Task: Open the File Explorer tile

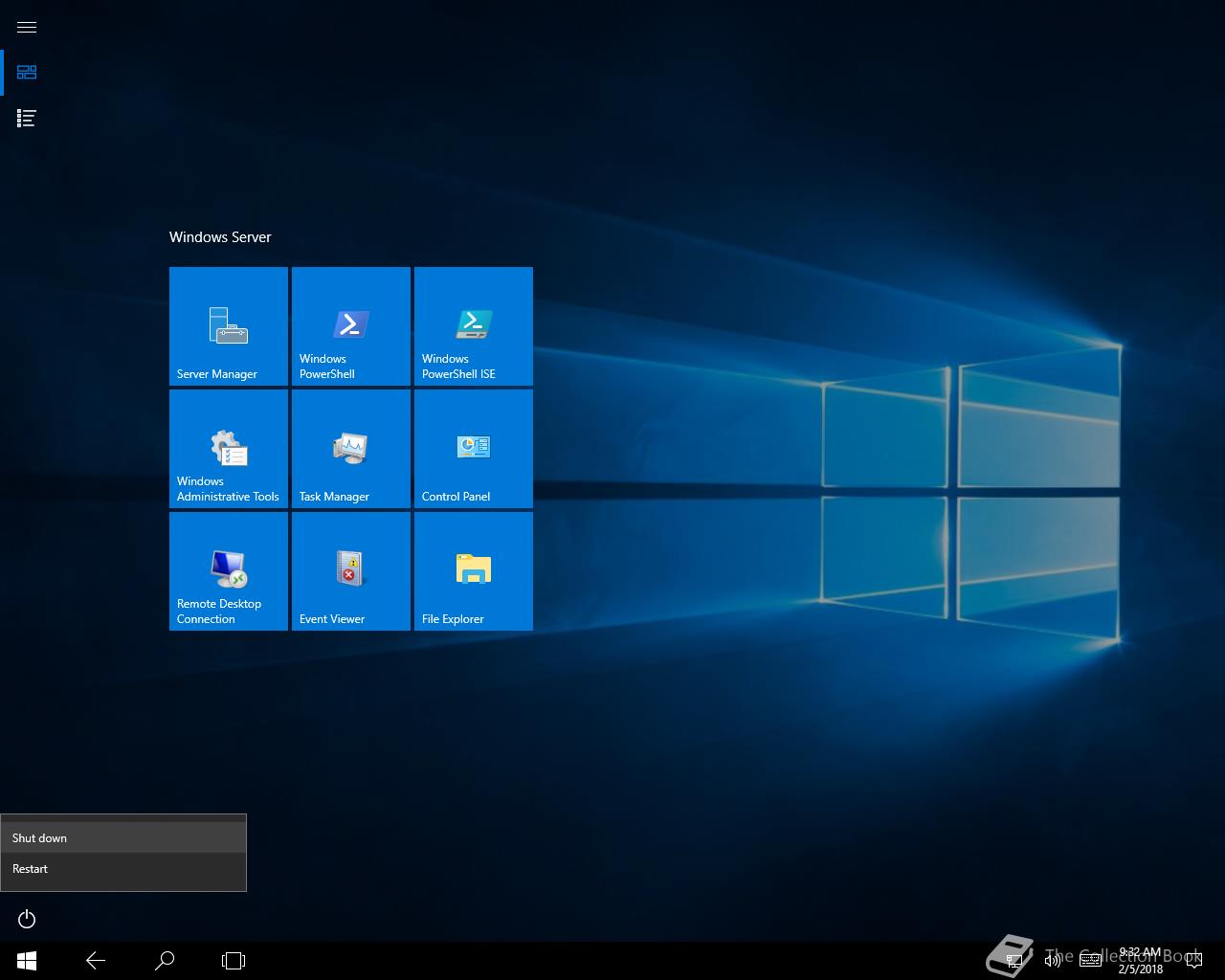Action: point(474,571)
